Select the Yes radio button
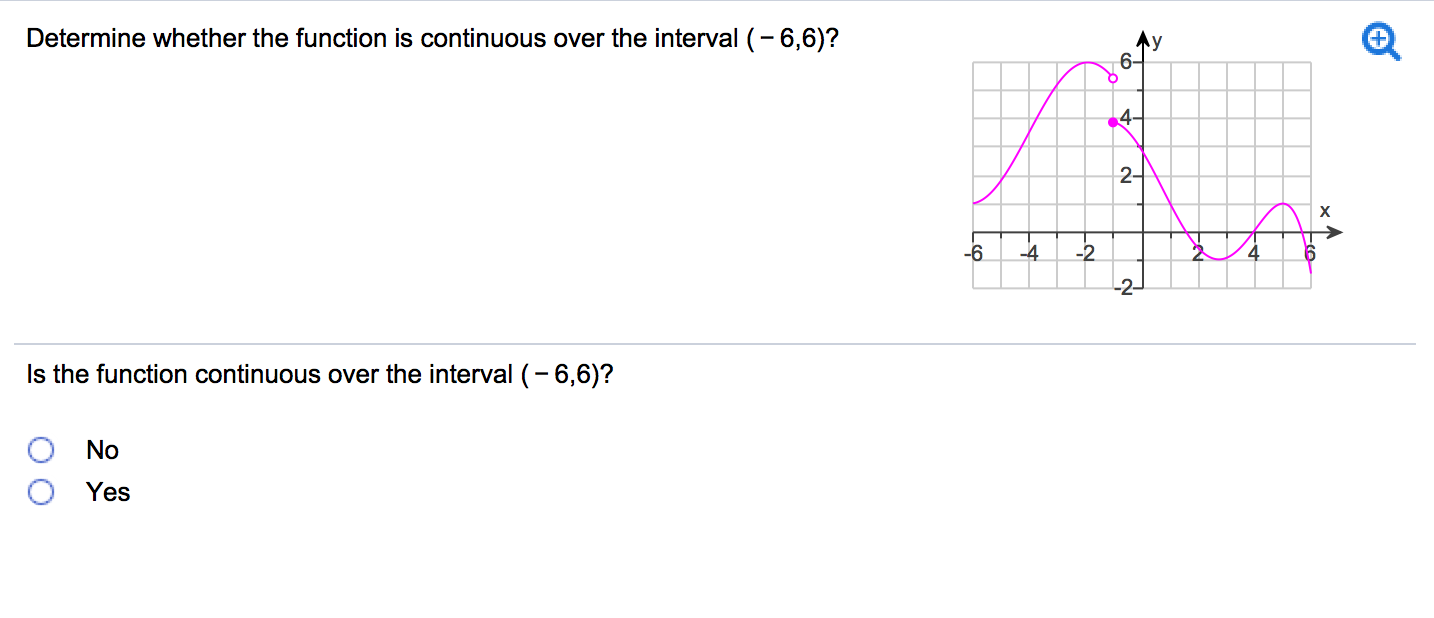Image resolution: width=1434 pixels, height=618 pixels. click(41, 492)
